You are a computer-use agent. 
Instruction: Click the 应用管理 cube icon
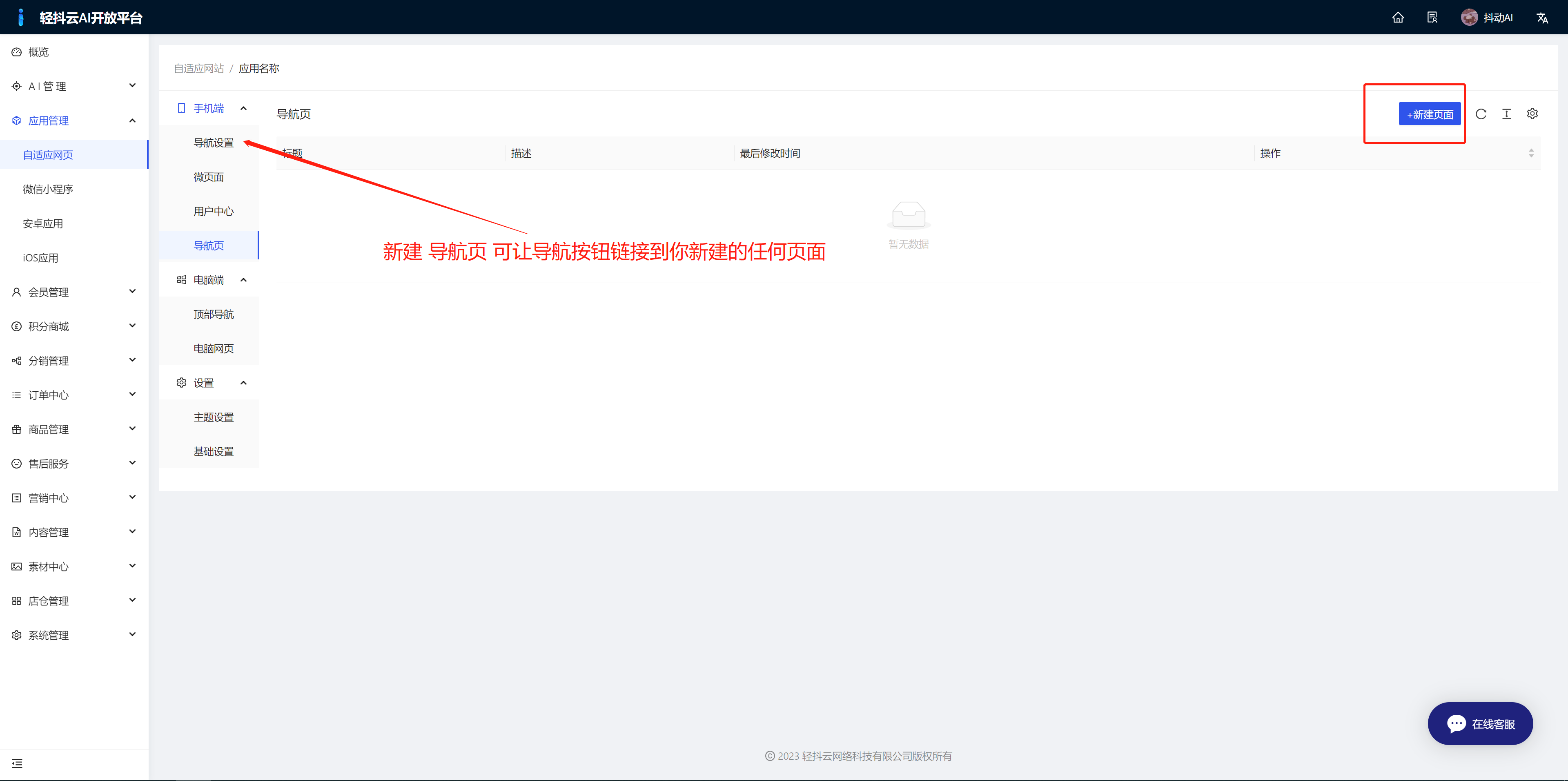[16, 120]
